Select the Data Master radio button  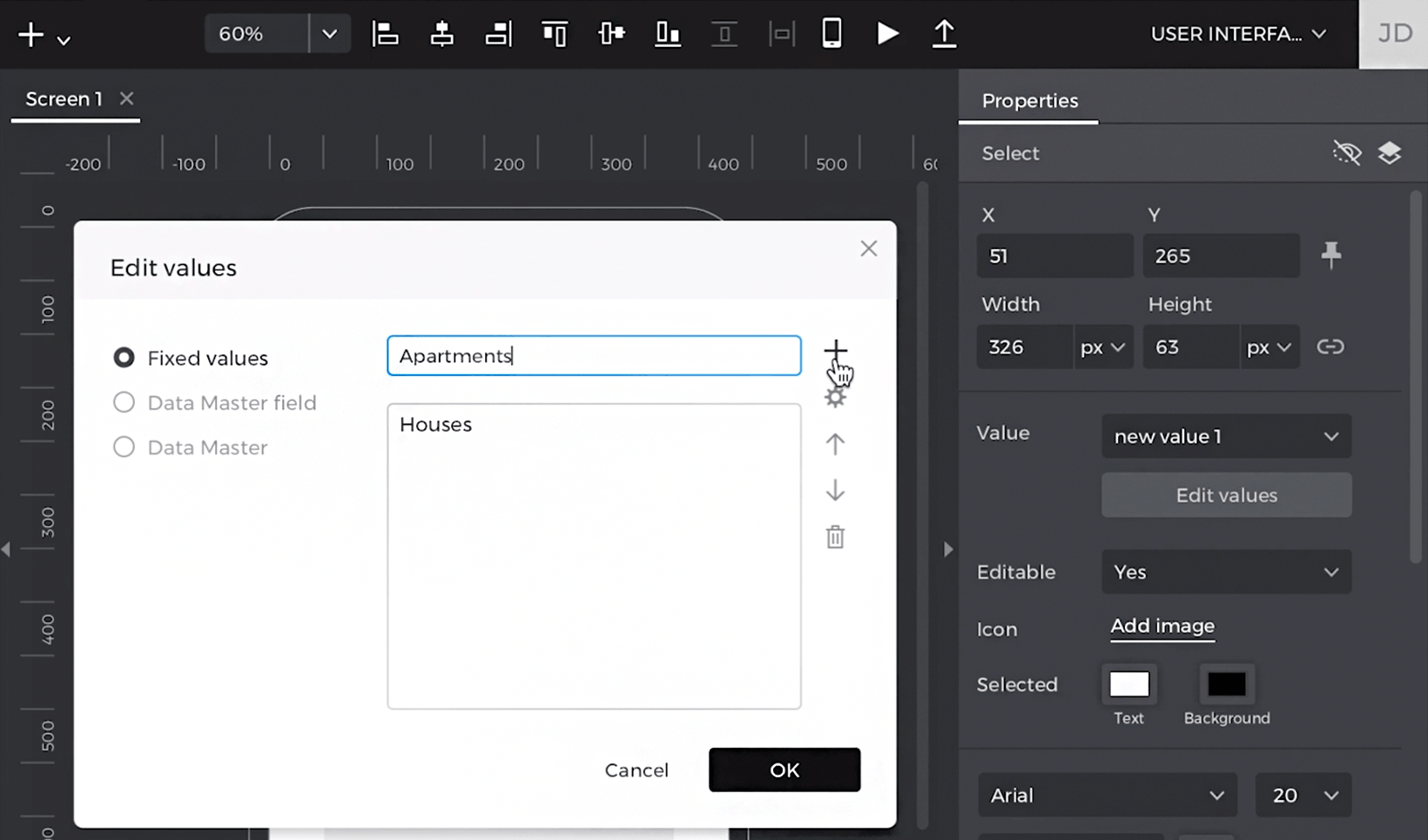(x=124, y=447)
